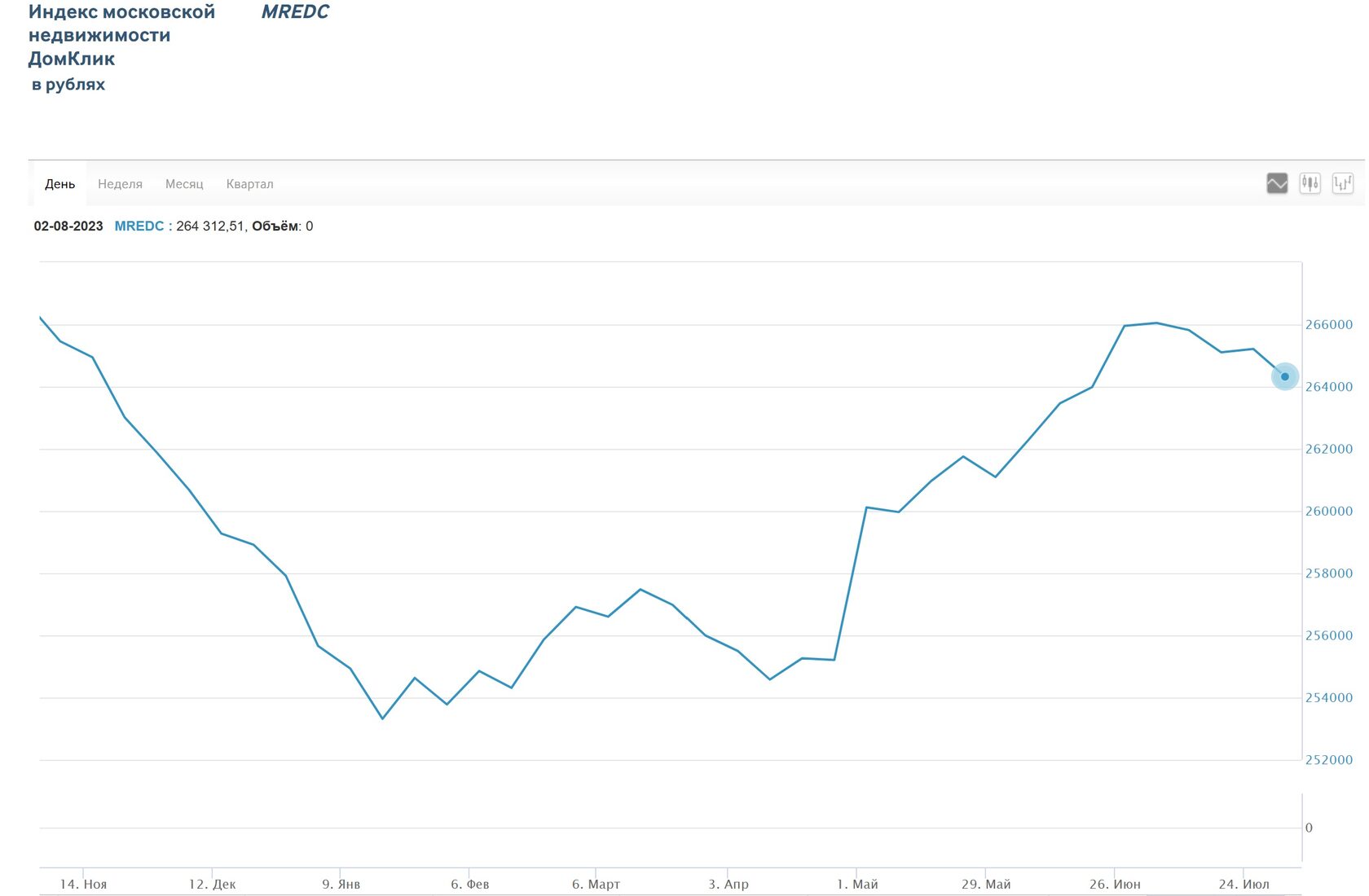Click the '14. Ноя' x-axis label
This screenshot has height=896, width=1369.
83,884
